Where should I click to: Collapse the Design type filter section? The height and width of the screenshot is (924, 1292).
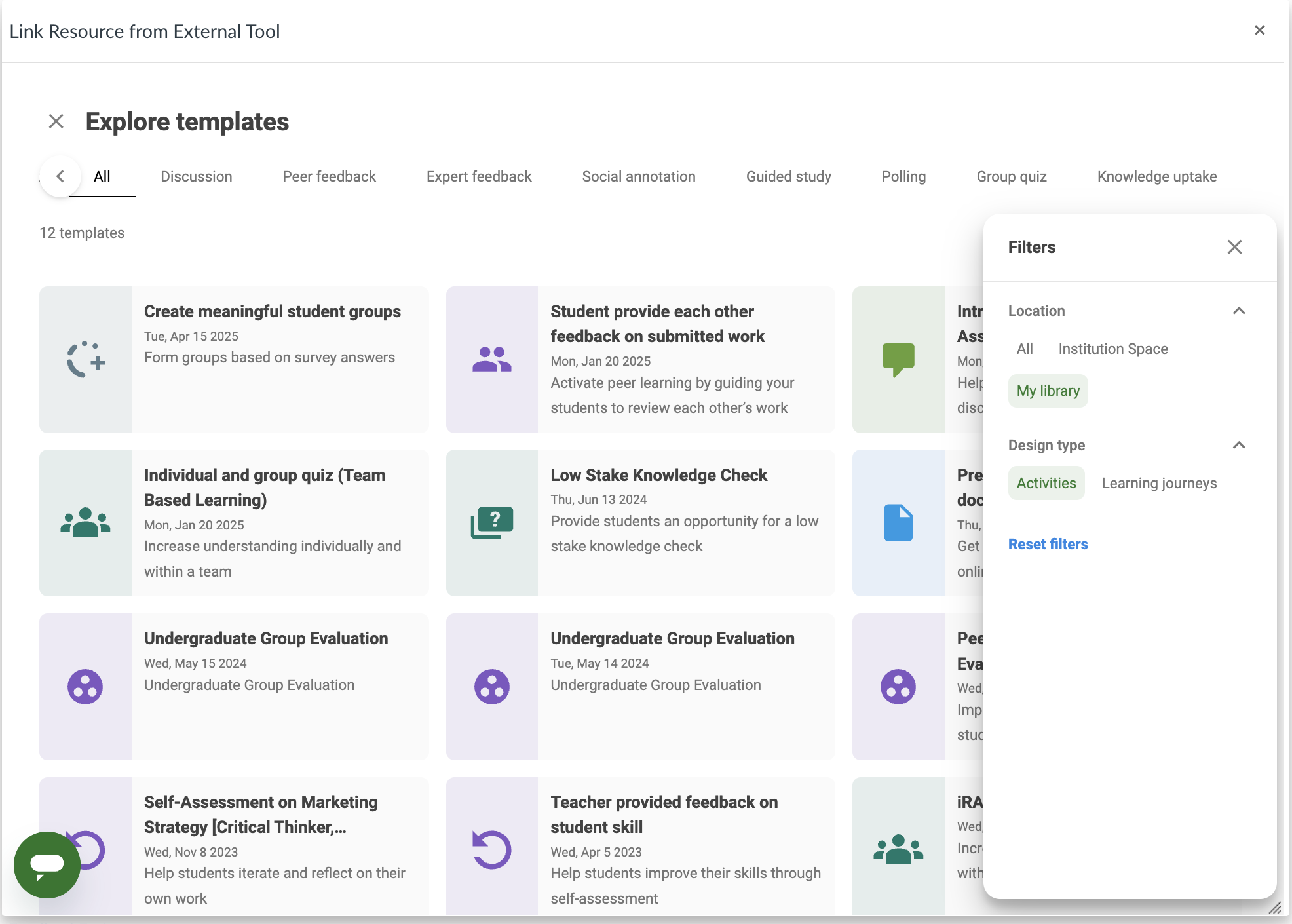tap(1238, 445)
